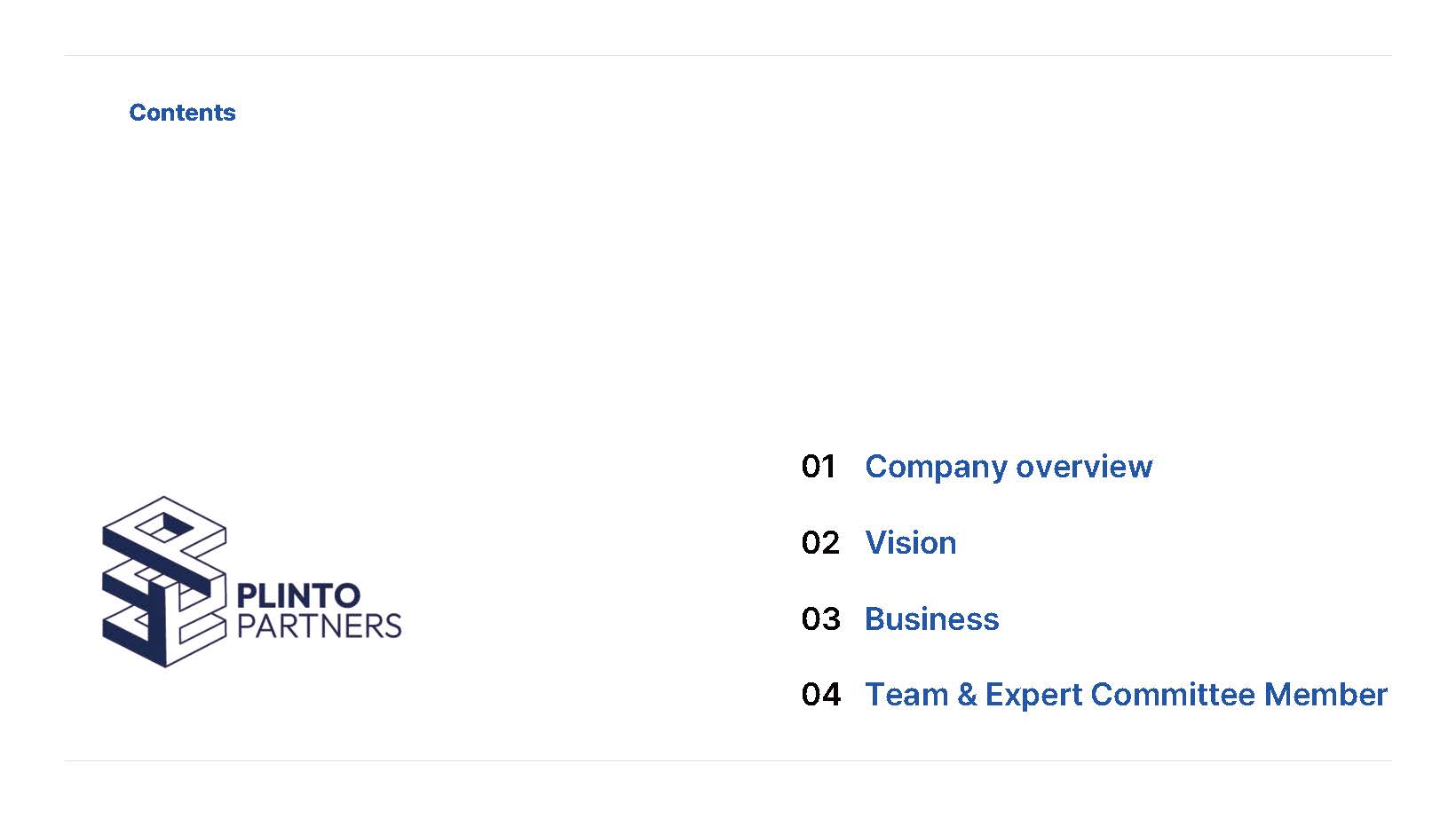Click the word Expert in entry 04

[1033, 696]
